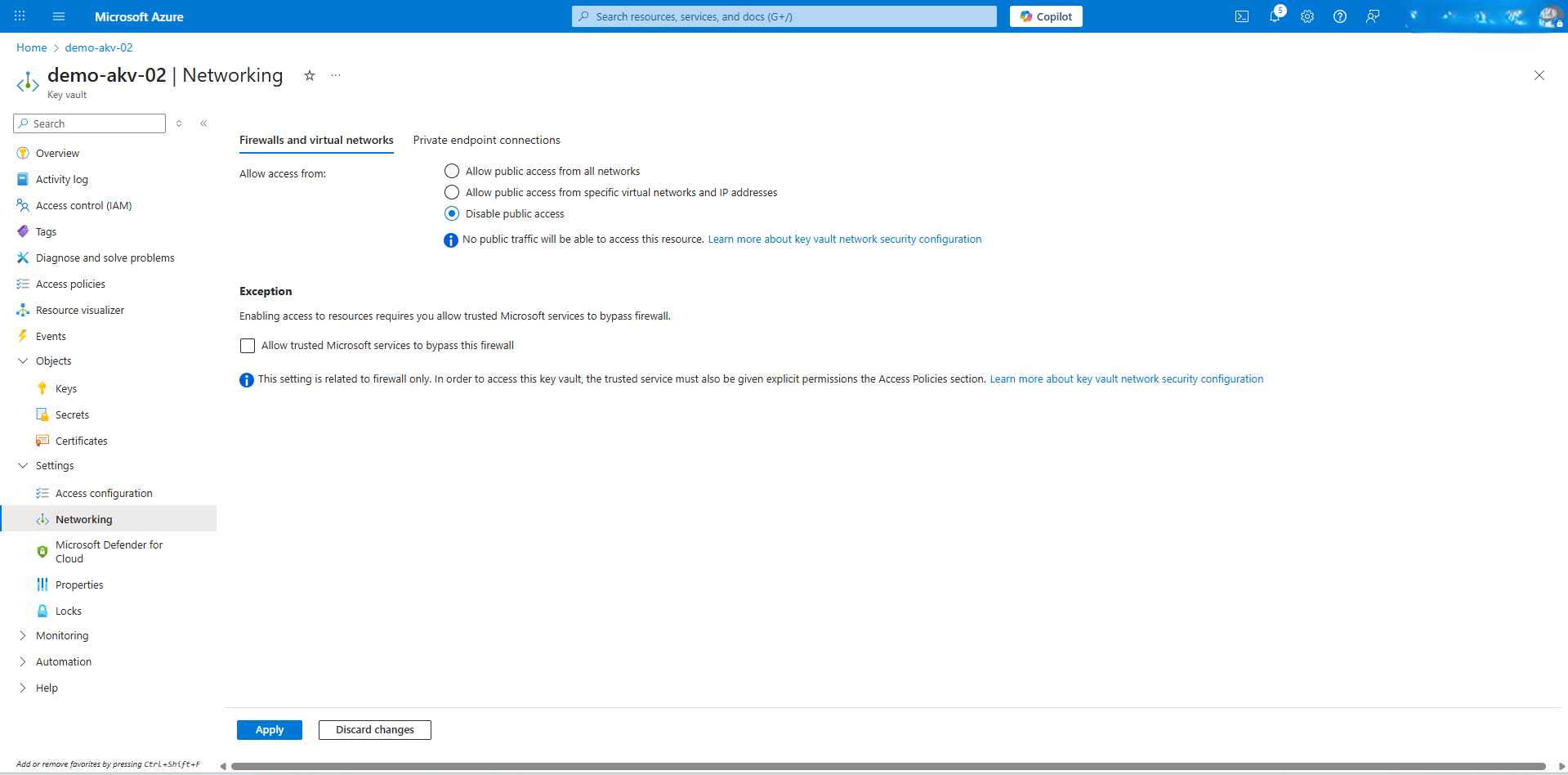Expand the Monitoring section
The image size is (1568, 775).
(x=23, y=635)
